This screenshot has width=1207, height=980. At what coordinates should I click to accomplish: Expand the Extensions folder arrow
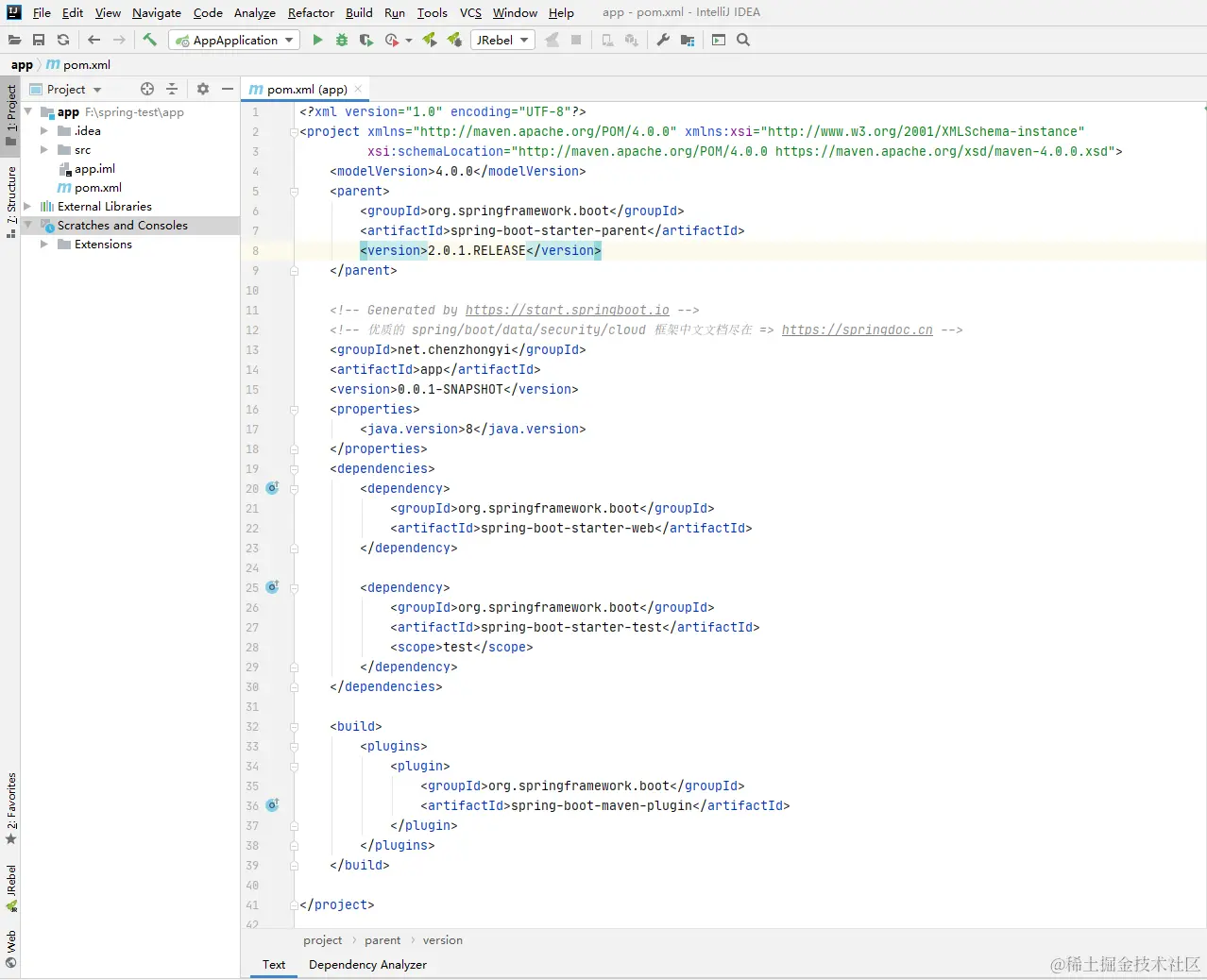(x=44, y=244)
